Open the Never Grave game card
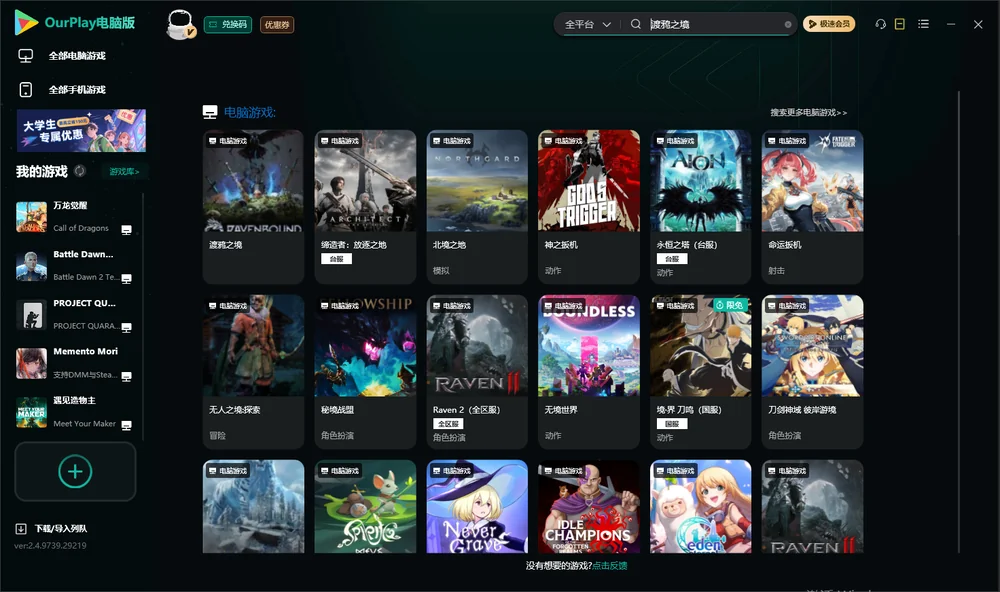Viewport: 1000px width, 592px height. point(477,507)
